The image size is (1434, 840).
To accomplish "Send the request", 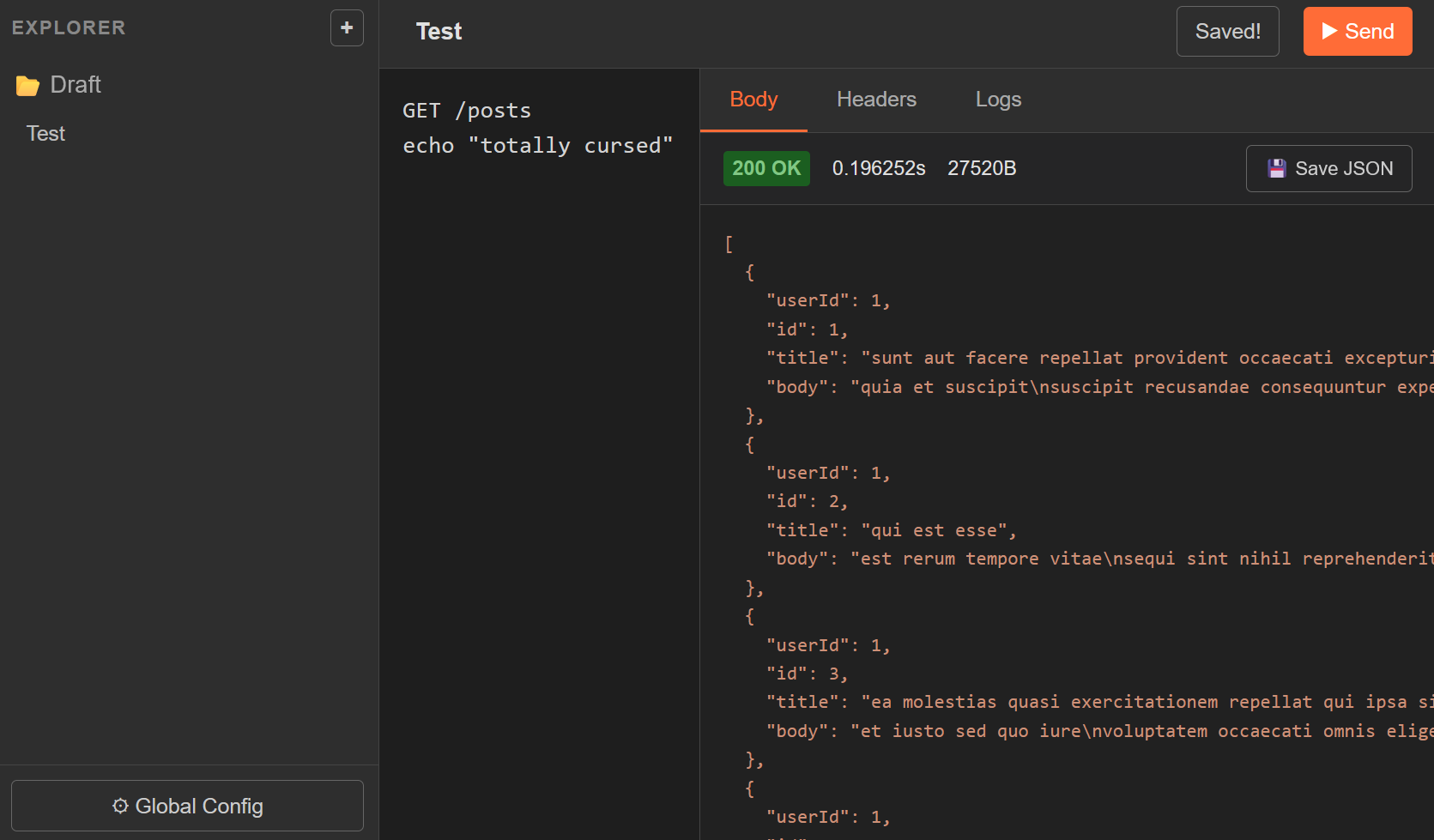I will (1358, 31).
